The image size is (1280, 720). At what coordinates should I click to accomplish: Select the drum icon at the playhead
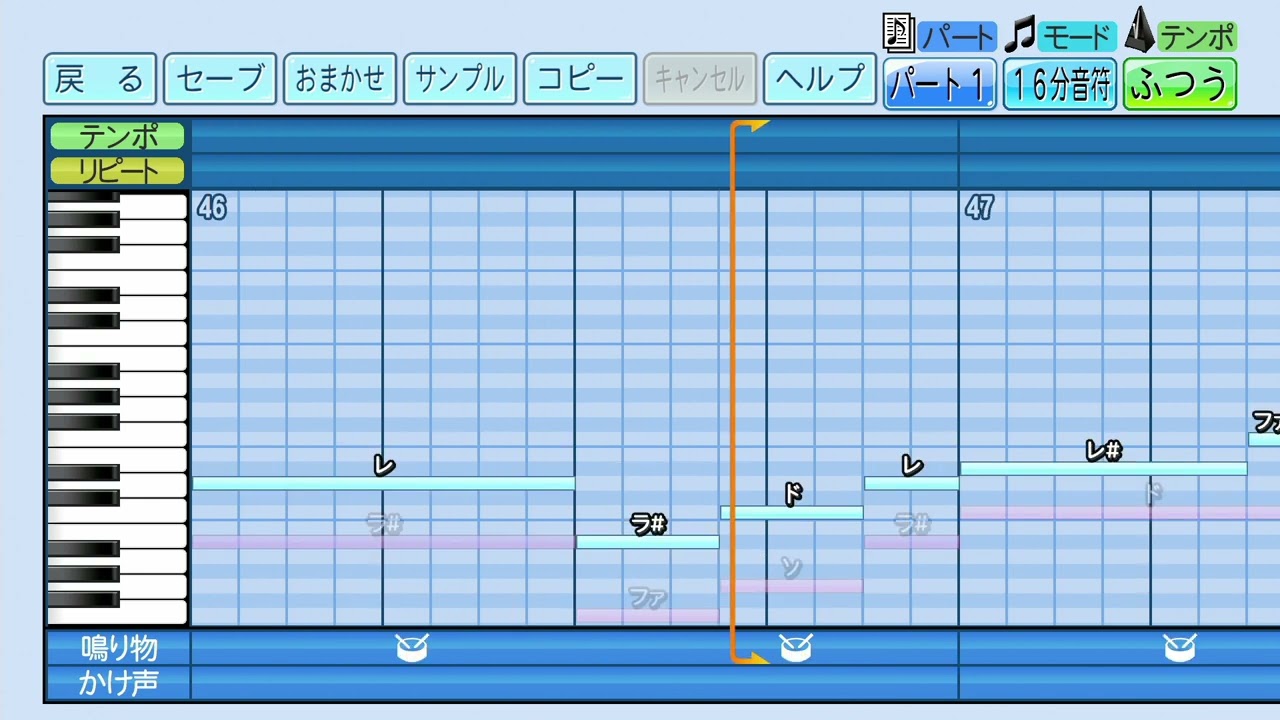(796, 648)
